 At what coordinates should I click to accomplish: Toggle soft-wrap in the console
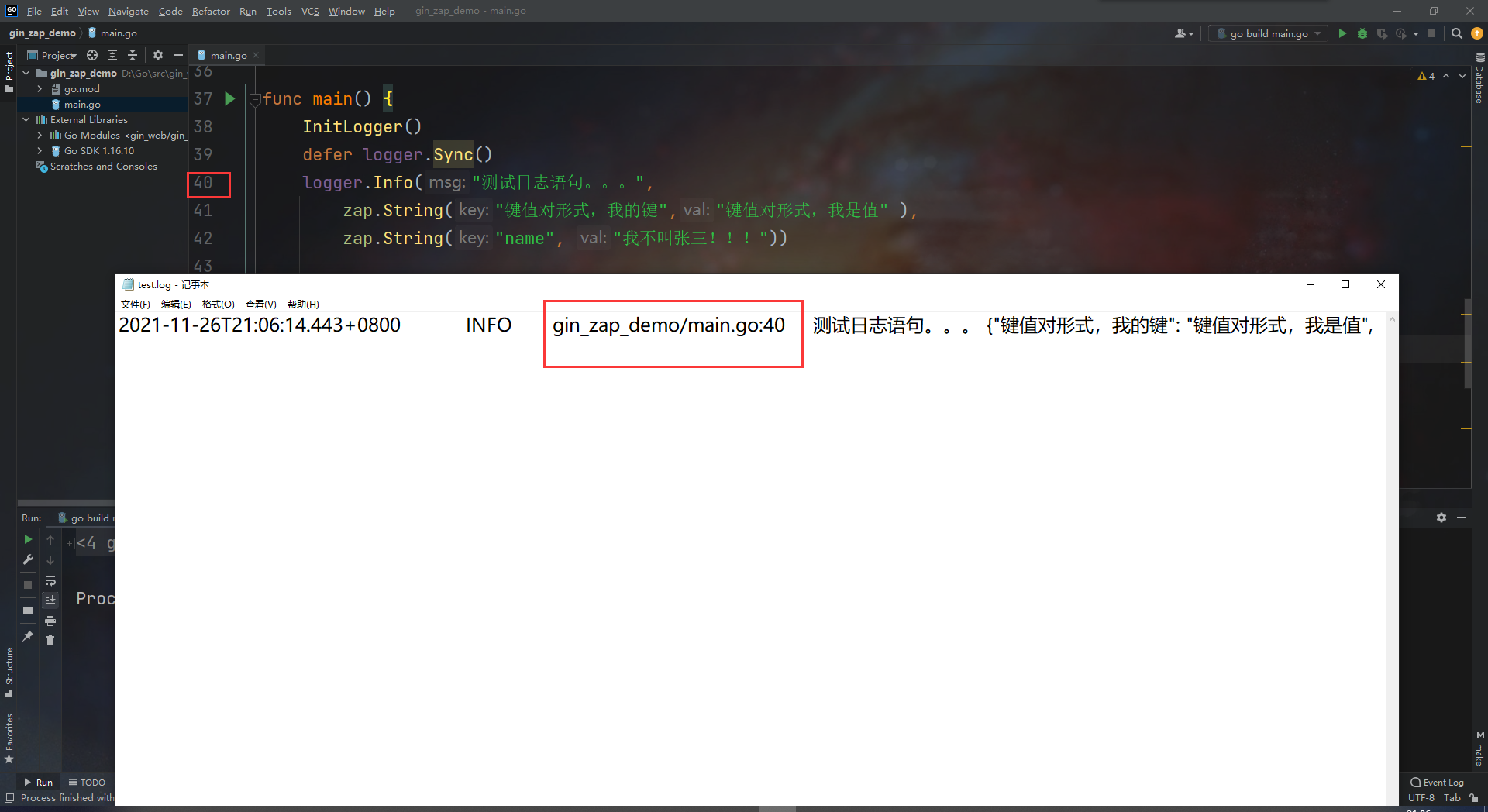click(x=51, y=580)
